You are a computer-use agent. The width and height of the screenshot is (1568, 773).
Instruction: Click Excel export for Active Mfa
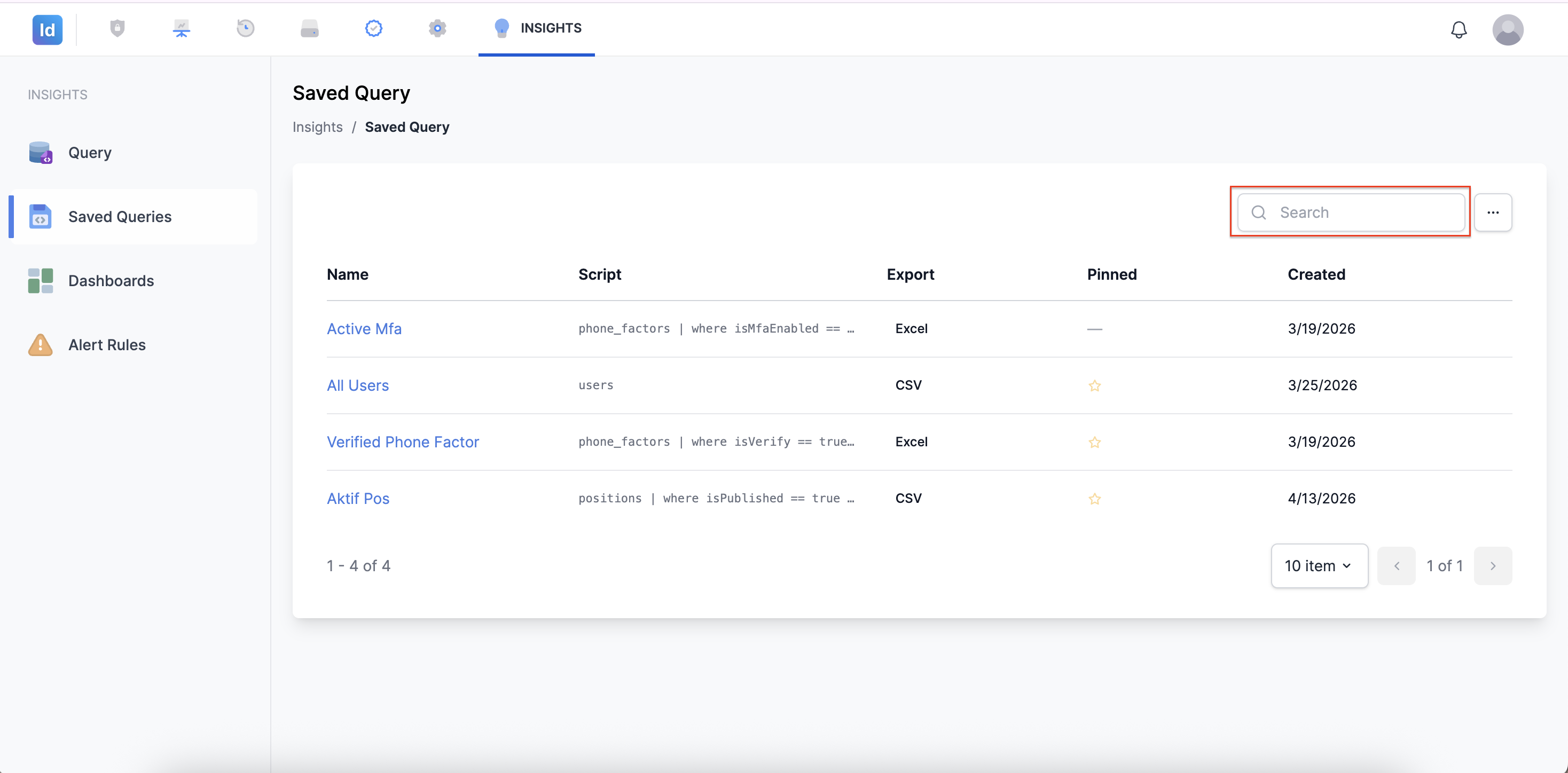(x=911, y=329)
